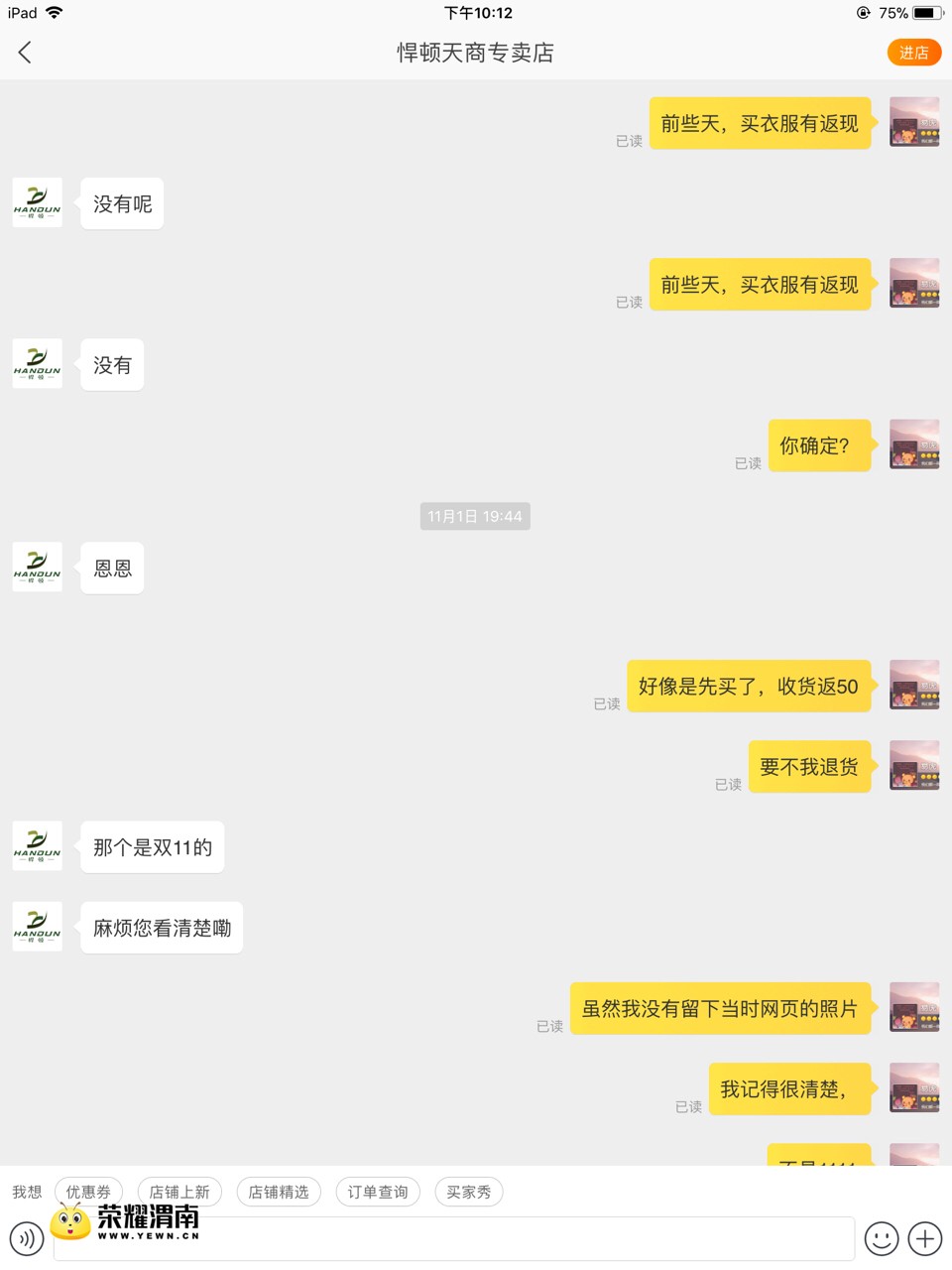Image resolution: width=952 pixels, height=1270 pixels.
Task: Open my avatar next to 你确定?
Action: [914, 444]
